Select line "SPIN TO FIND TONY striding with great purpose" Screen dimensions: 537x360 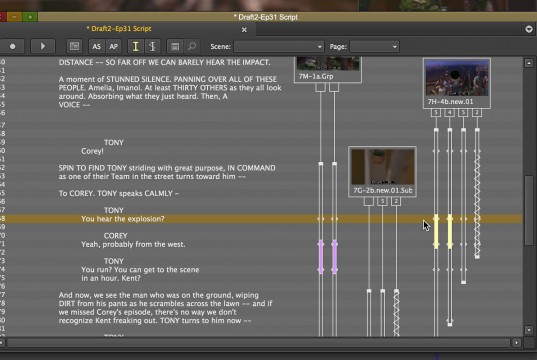pyautogui.click(x=167, y=168)
